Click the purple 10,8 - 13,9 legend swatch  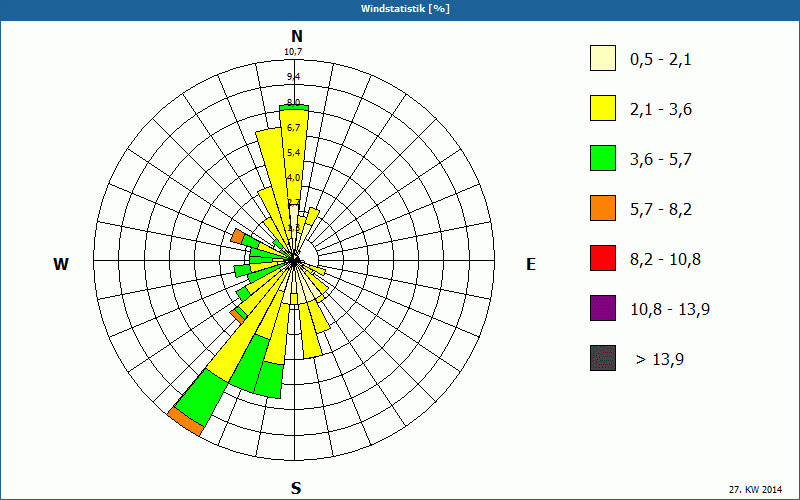[603, 308]
